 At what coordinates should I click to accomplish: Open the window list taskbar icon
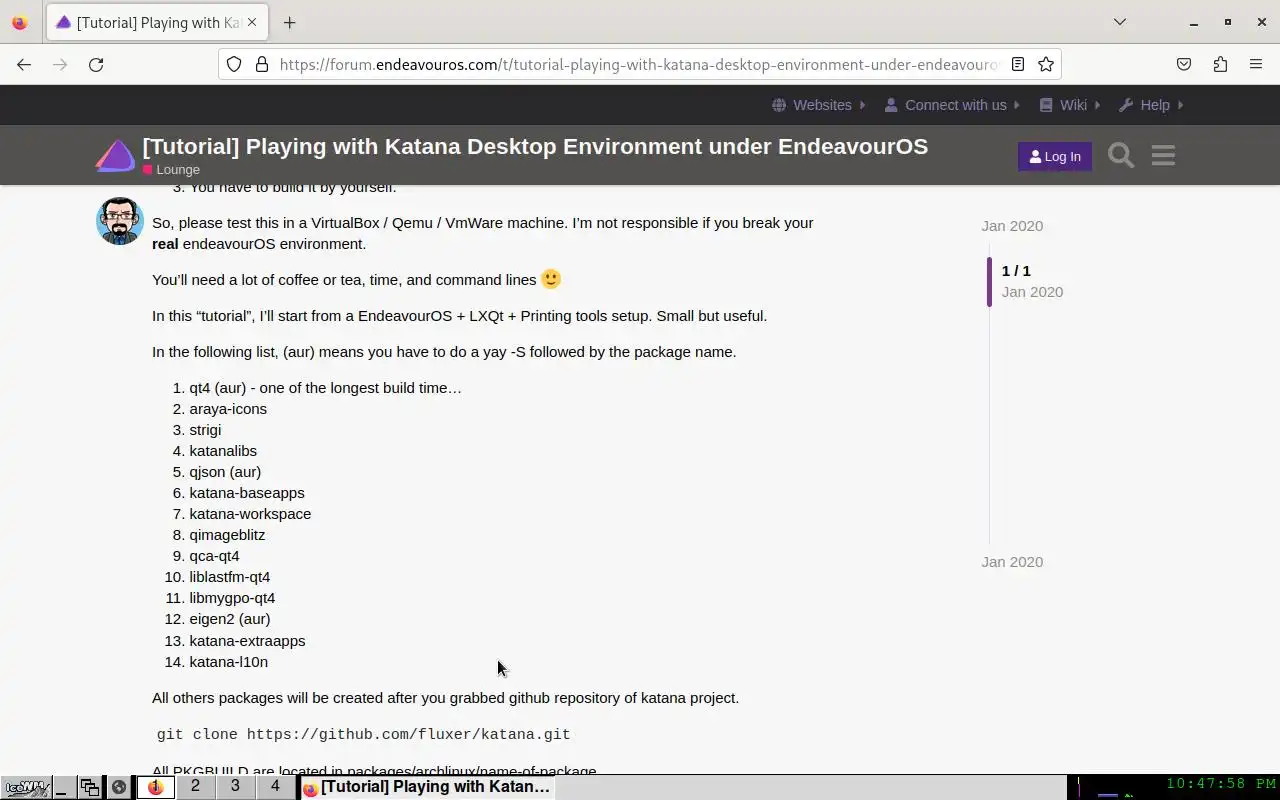(x=90, y=787)
